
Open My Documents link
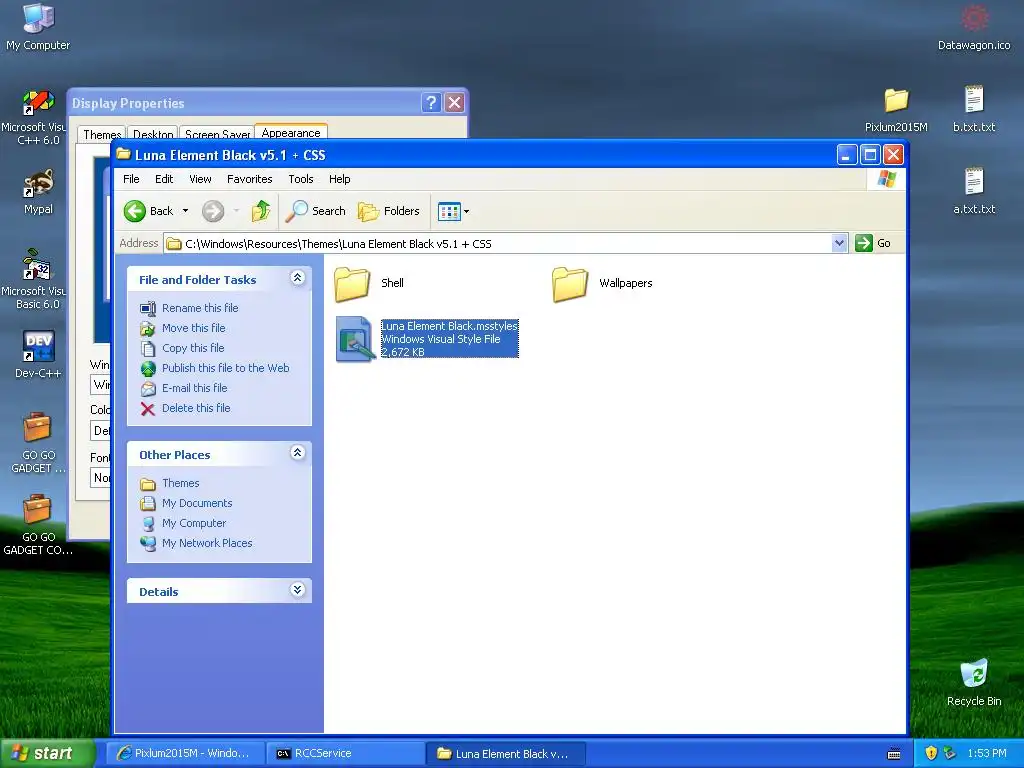click(x=197, y=504)
